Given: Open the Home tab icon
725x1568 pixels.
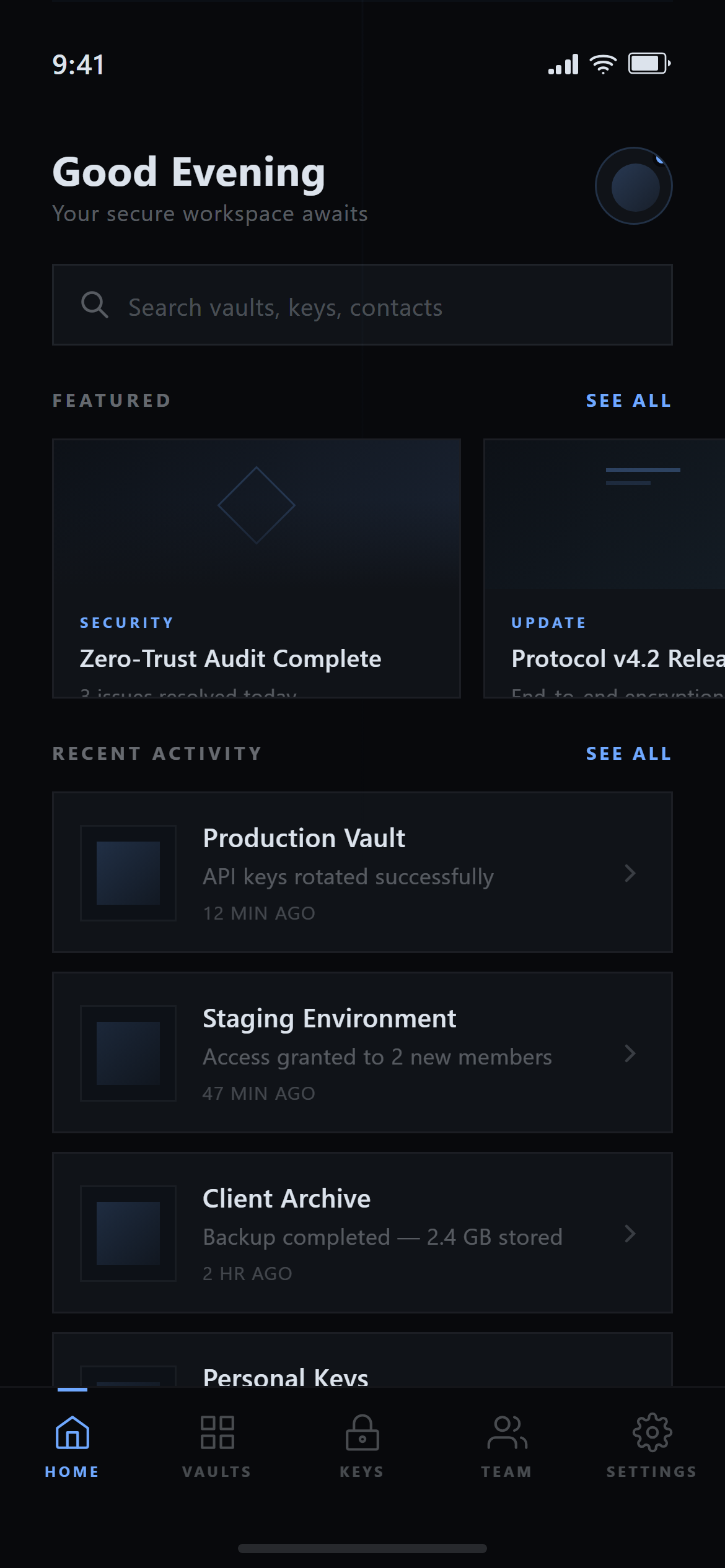Looking at the screenshot, I should (x=72, y=1432).
